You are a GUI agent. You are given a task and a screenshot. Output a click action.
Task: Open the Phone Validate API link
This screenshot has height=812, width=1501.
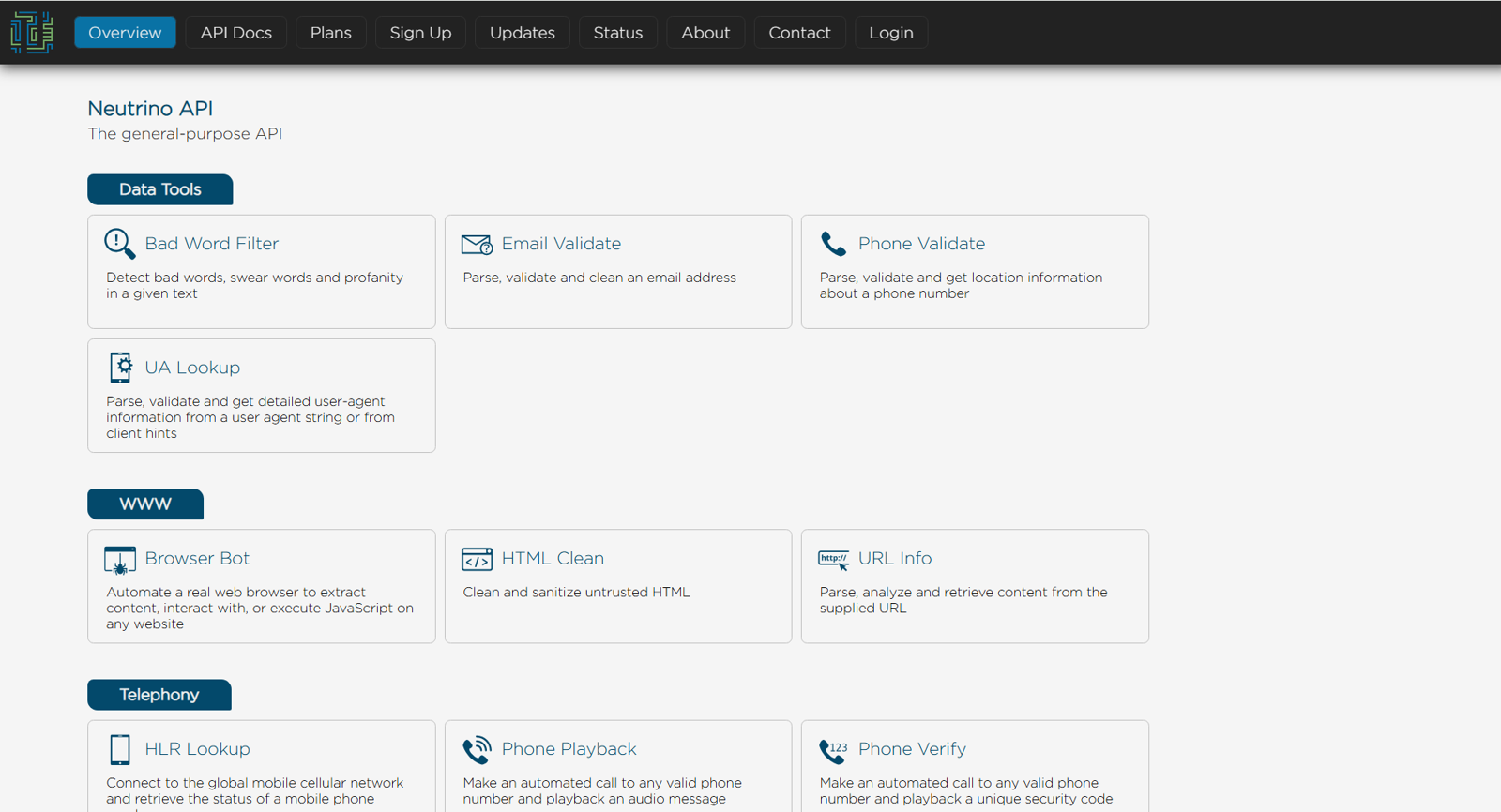(x=921, y=244)
